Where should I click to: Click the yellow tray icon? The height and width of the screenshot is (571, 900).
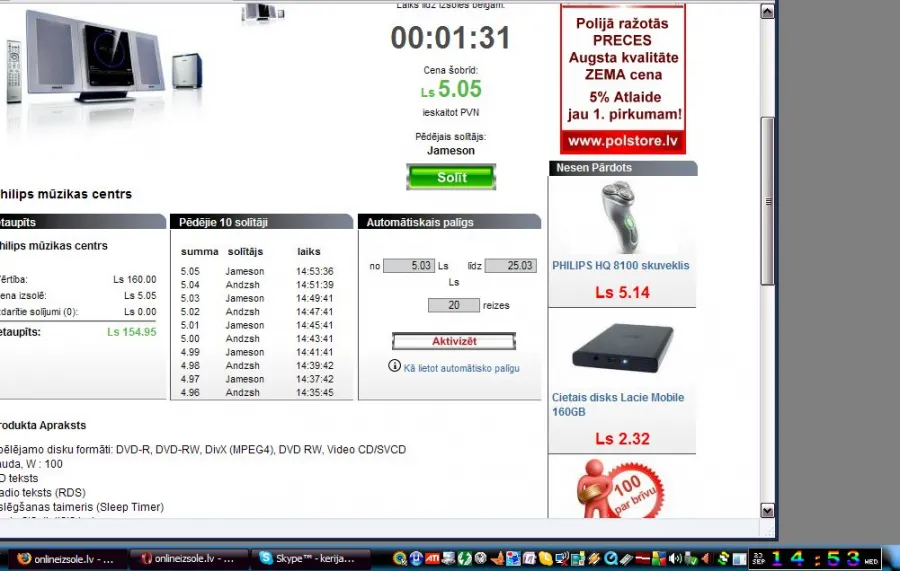pos(545,558)
